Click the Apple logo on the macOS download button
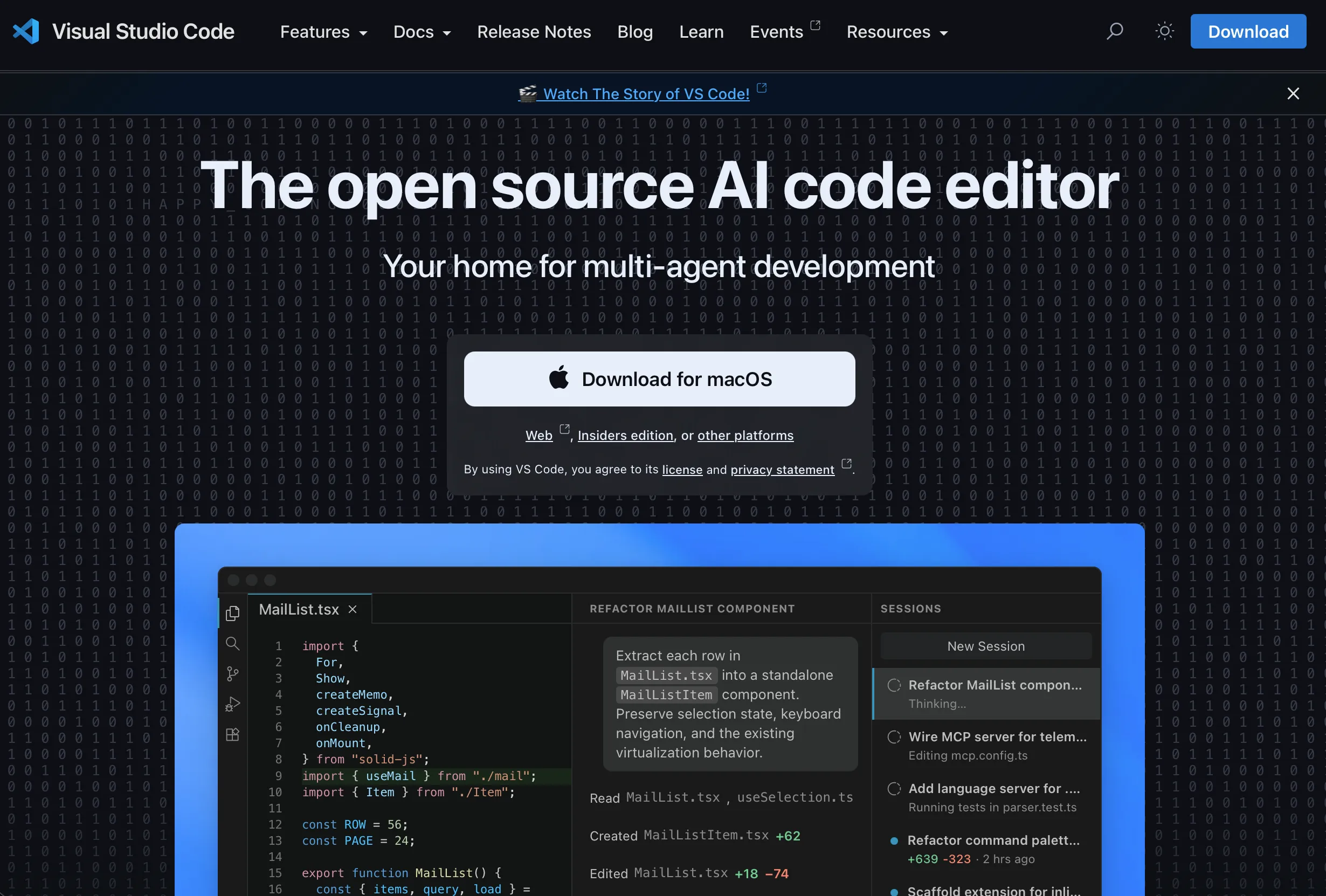The width and height of the screenshot is (1326, 896). pyautogui.click(x=558, y=378)
